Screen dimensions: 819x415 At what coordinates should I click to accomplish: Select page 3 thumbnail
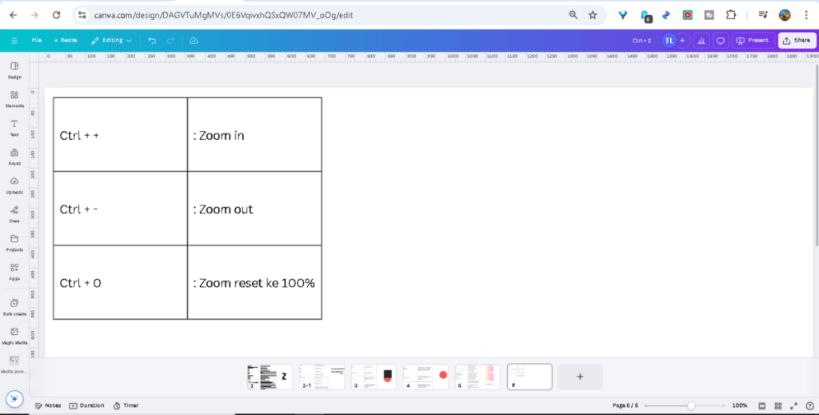pos(373,377)
